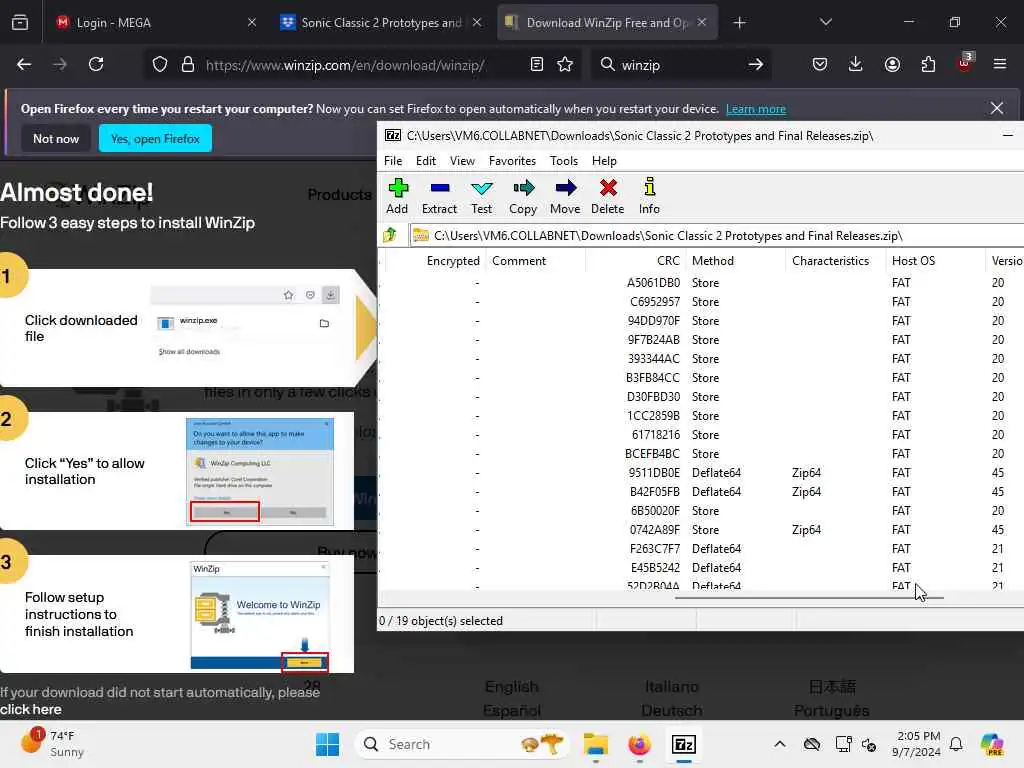This screenshot has height=768, width=1024.
Task: Select the row with CRC A5061DB0
Action: point(701,283)
